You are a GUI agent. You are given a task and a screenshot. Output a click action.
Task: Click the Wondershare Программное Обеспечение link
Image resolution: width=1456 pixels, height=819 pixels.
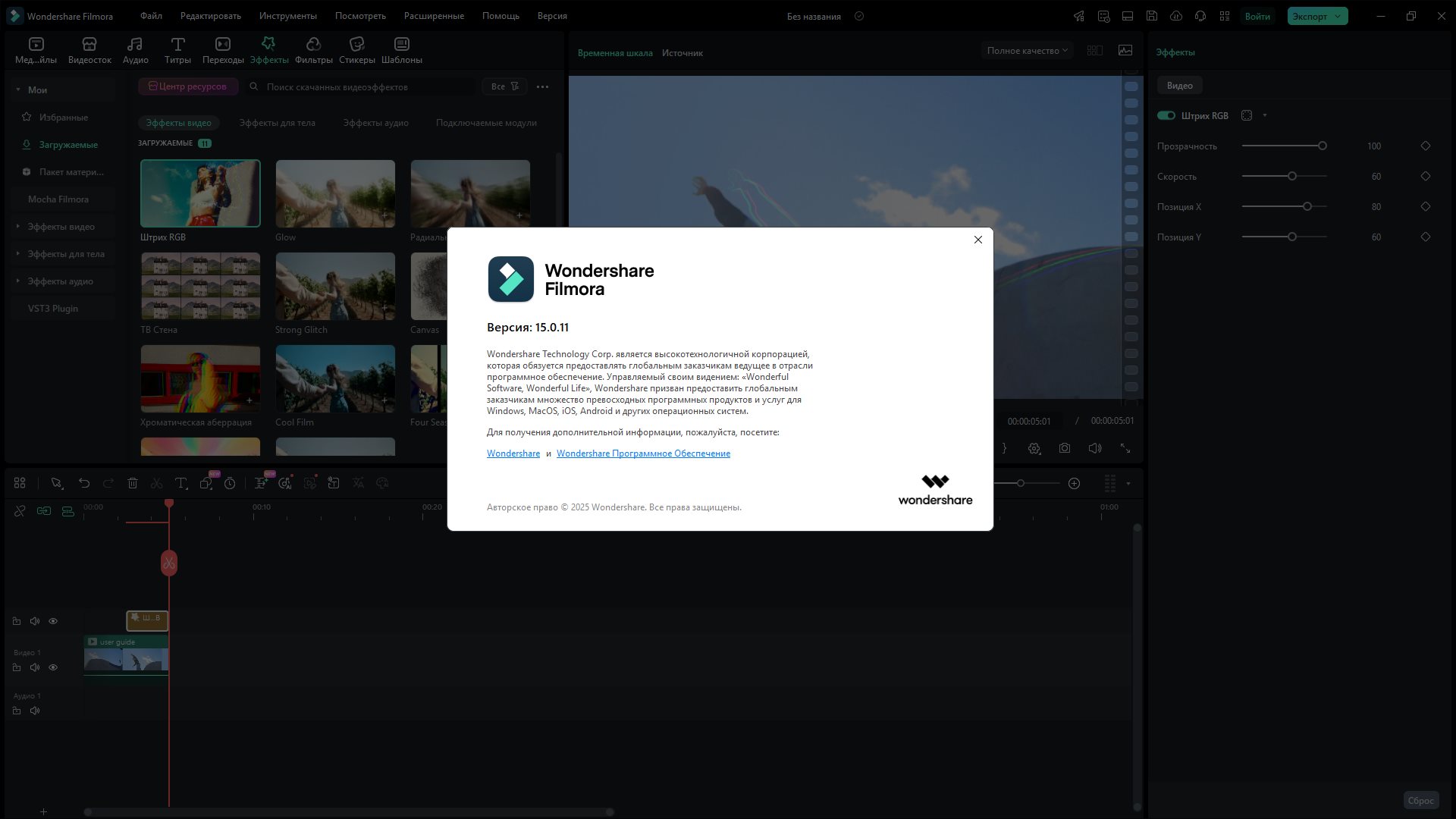[x=643, y=453]
